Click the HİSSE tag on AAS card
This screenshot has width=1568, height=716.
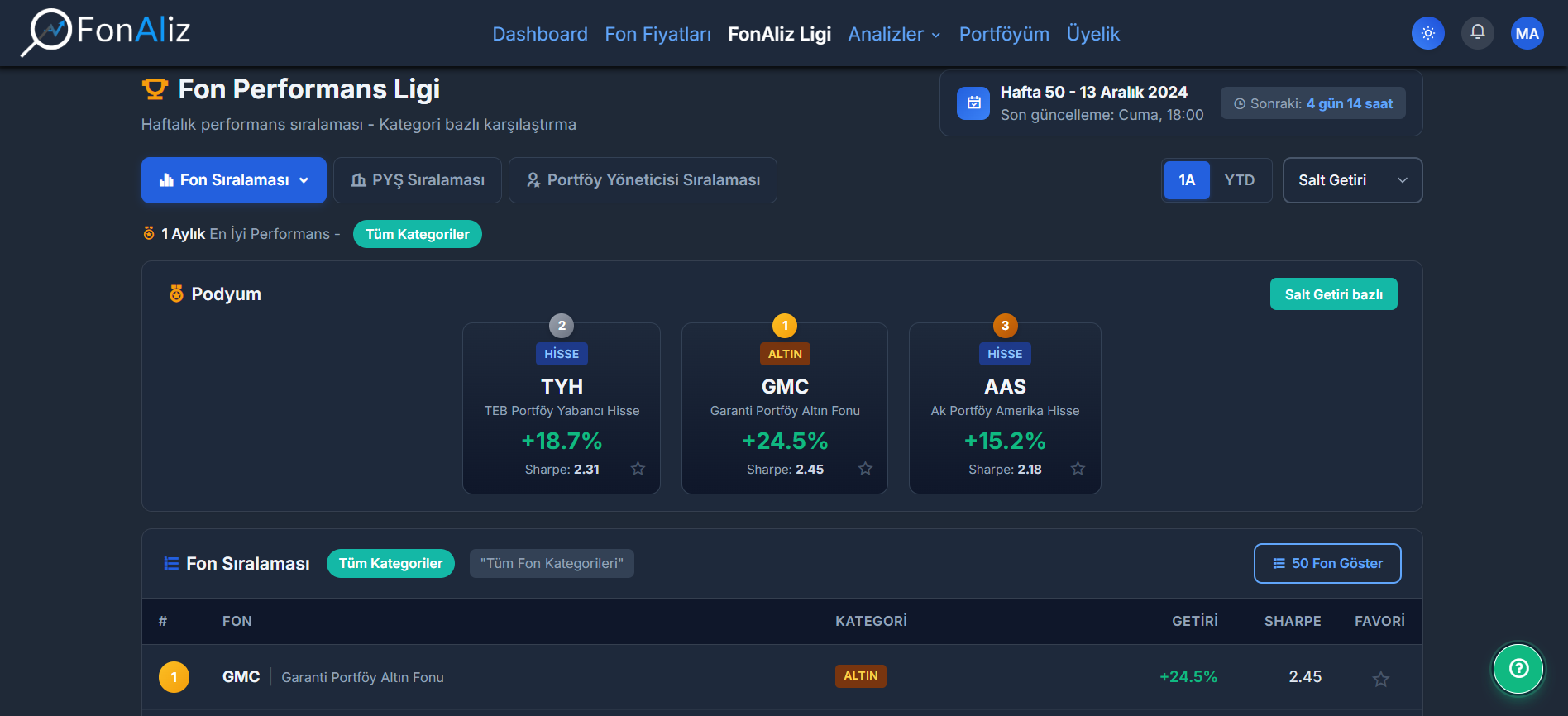(1005, 354)
